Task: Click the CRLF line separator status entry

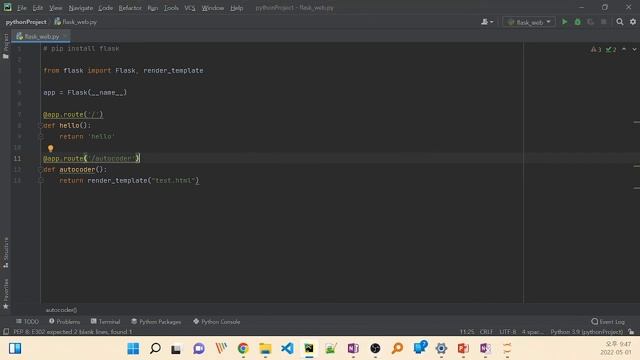Action: click(x=486, y=332)
